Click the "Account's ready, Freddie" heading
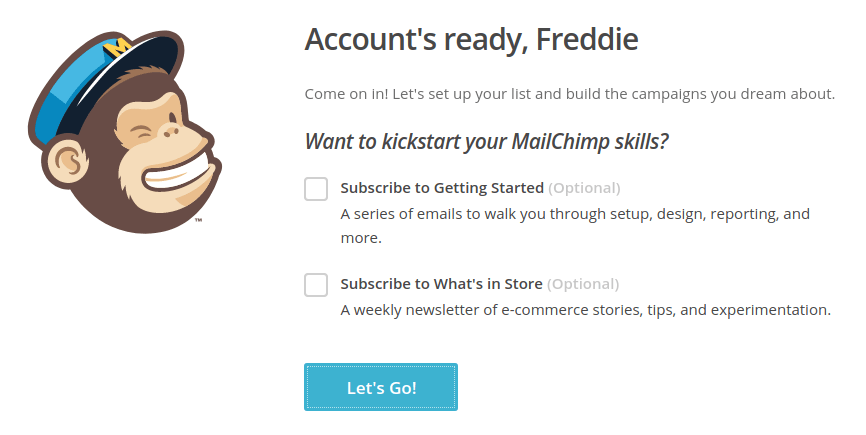866x435 pixels. [471, 40]
